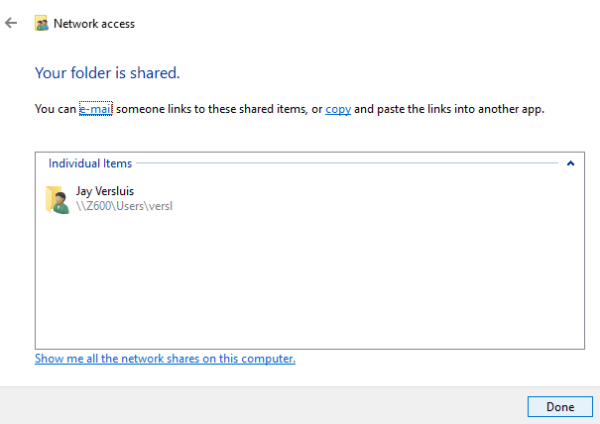Copy the shared links via copy link

coord(338,109)
